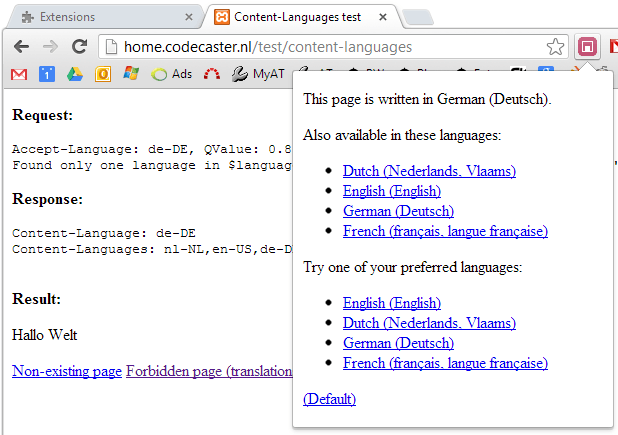Open the Gmail bookmark icon
618x435 pixels.
tap(19, 74)
